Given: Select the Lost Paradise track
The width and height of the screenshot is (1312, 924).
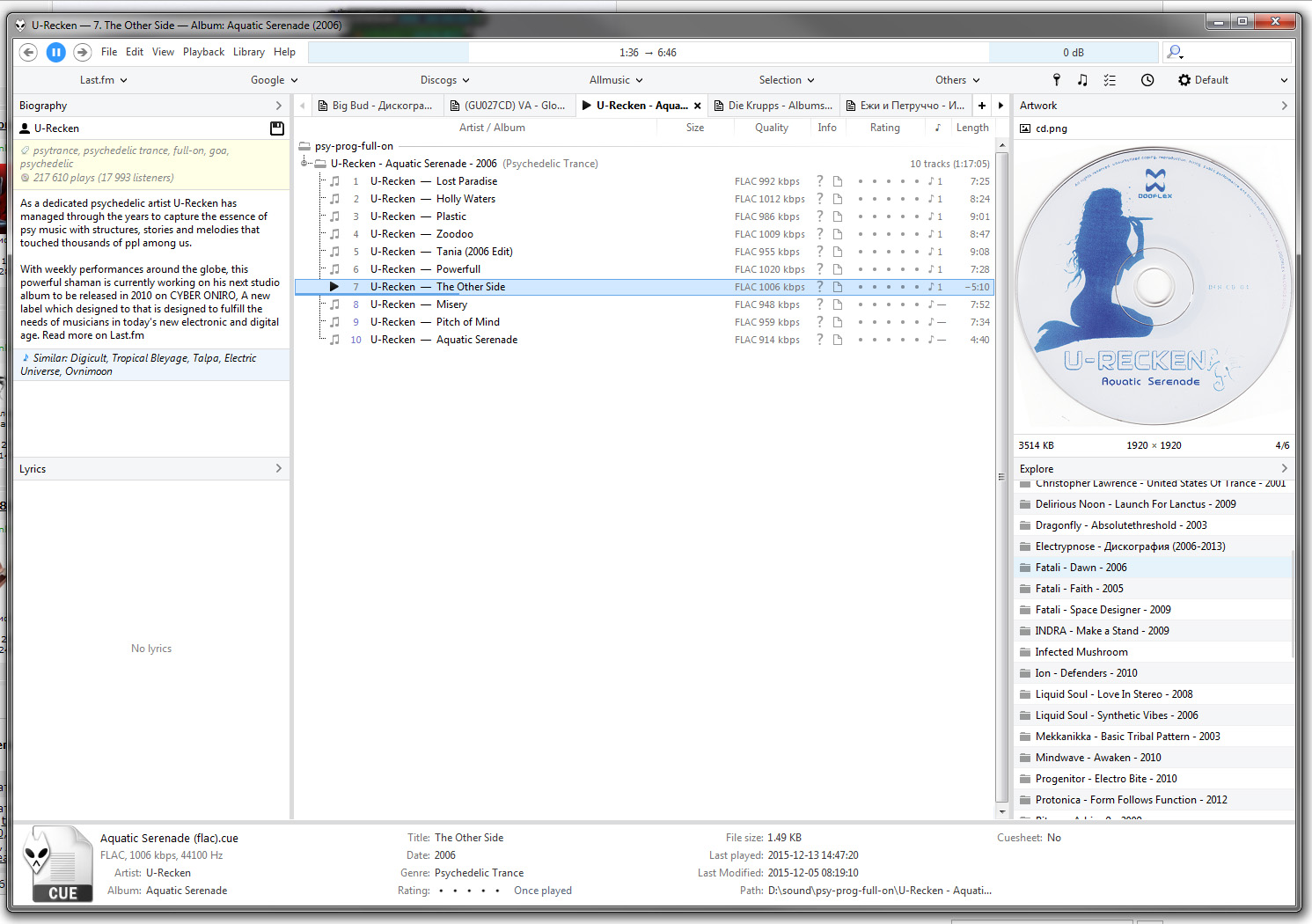Looking at the screenshot, I should click(644, 181).
